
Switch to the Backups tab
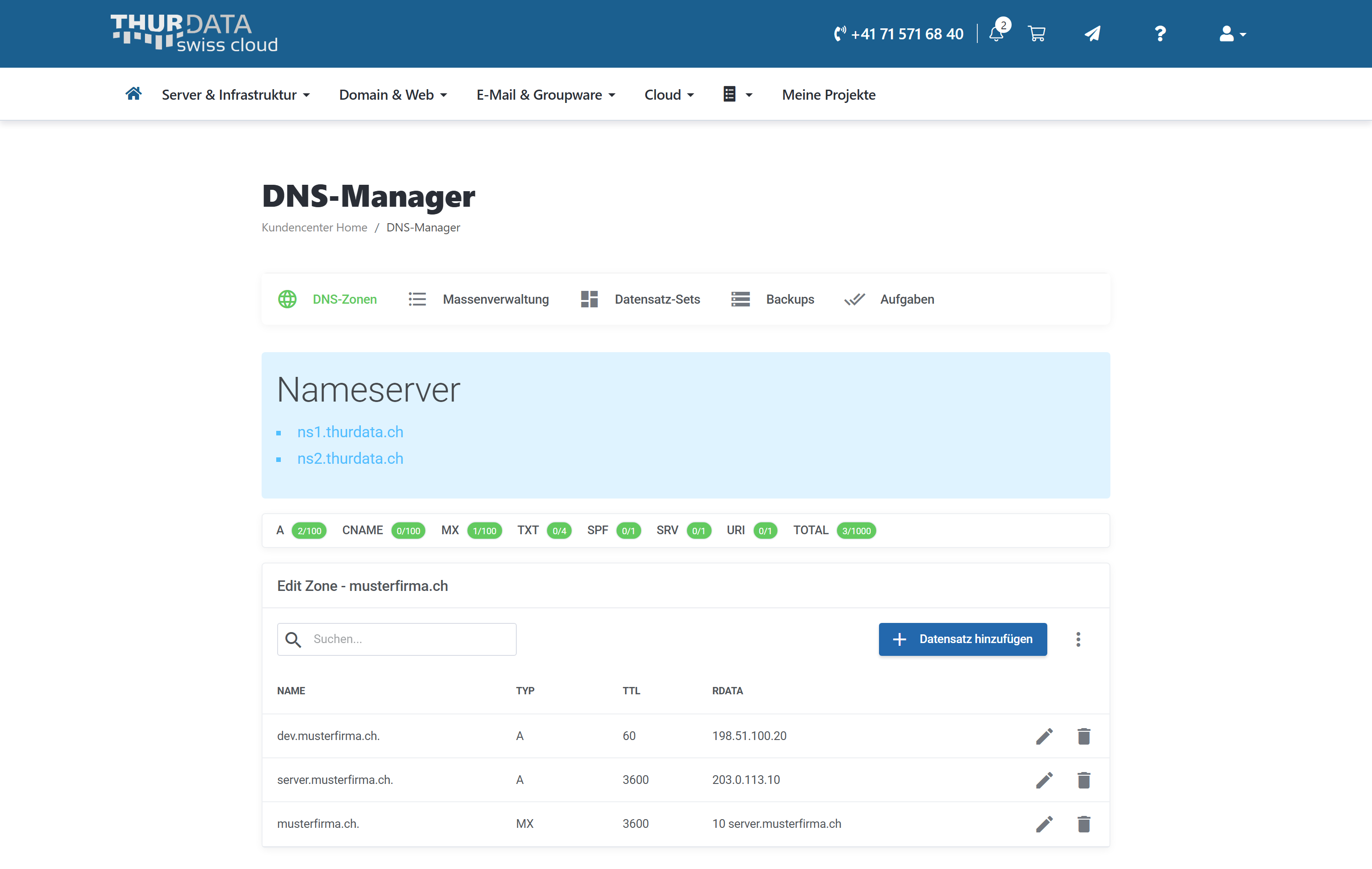point(772,299)
